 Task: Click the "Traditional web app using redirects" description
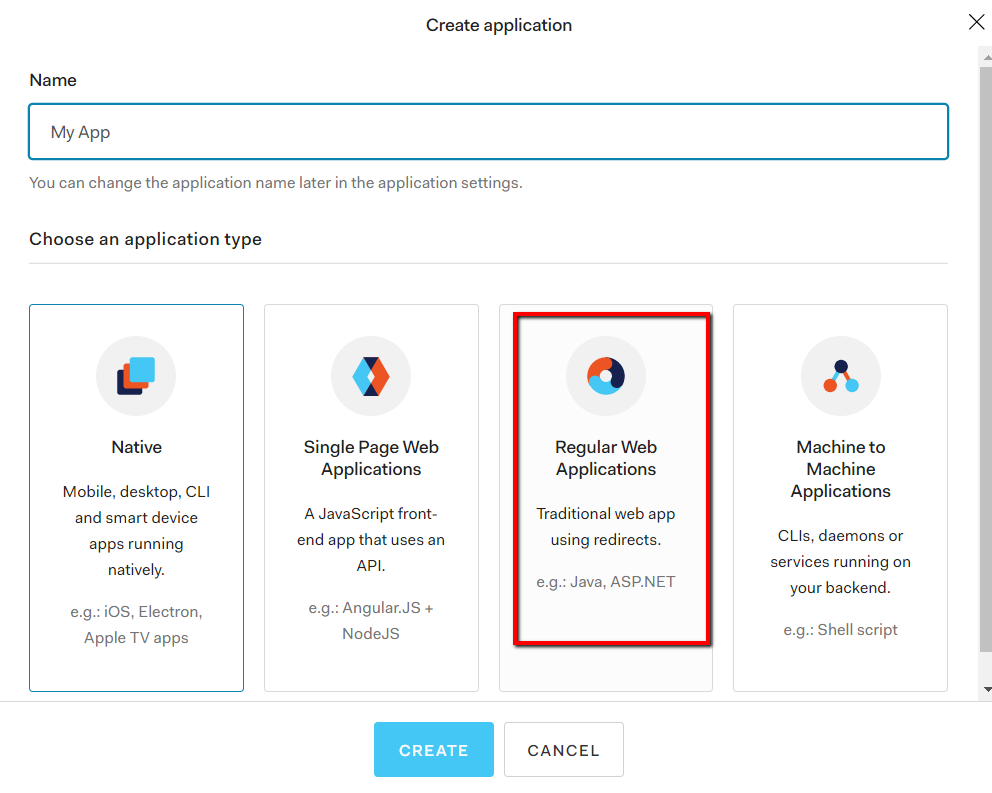pyautogui.click(x=606, y=527)
